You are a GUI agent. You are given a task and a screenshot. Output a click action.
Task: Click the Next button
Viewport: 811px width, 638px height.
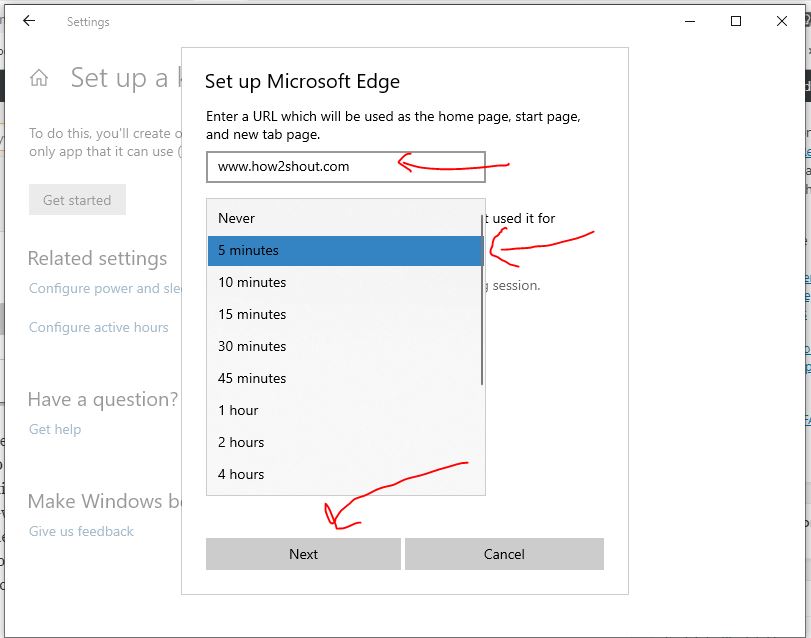click(x=303, y=554)
